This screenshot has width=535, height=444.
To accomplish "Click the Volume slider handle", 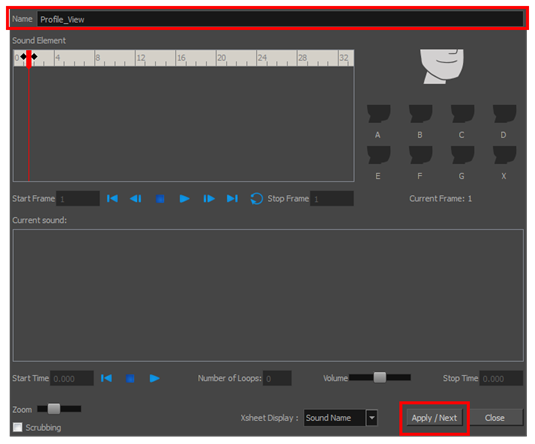I will (x=380, y=377).
